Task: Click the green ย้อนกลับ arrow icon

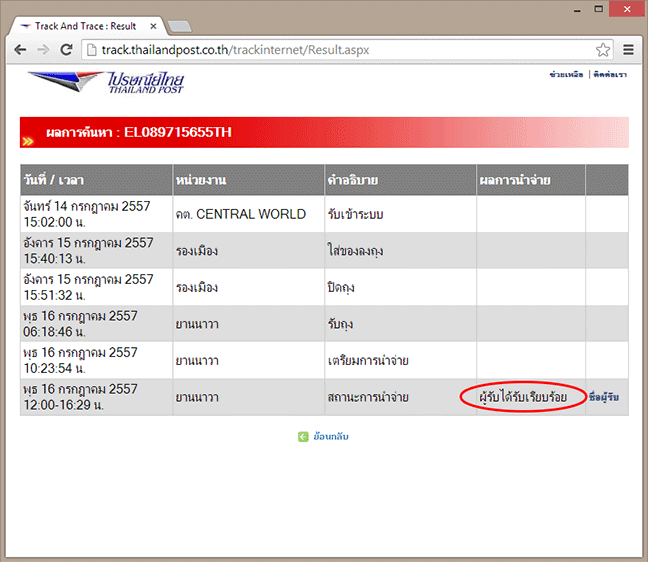Action: point(303,437)
